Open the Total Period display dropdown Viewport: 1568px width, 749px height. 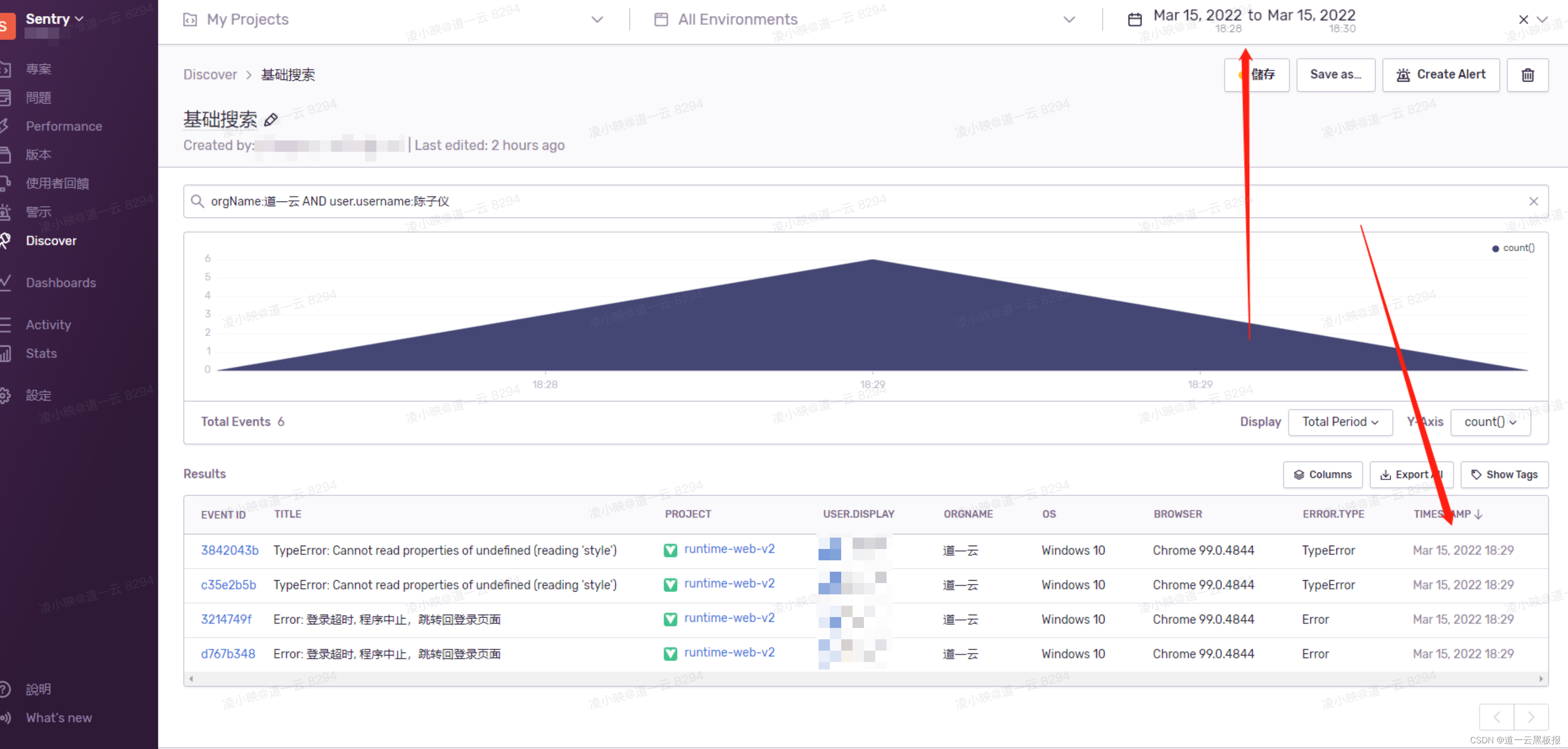pyautogui.click(x=1340, y=422)
